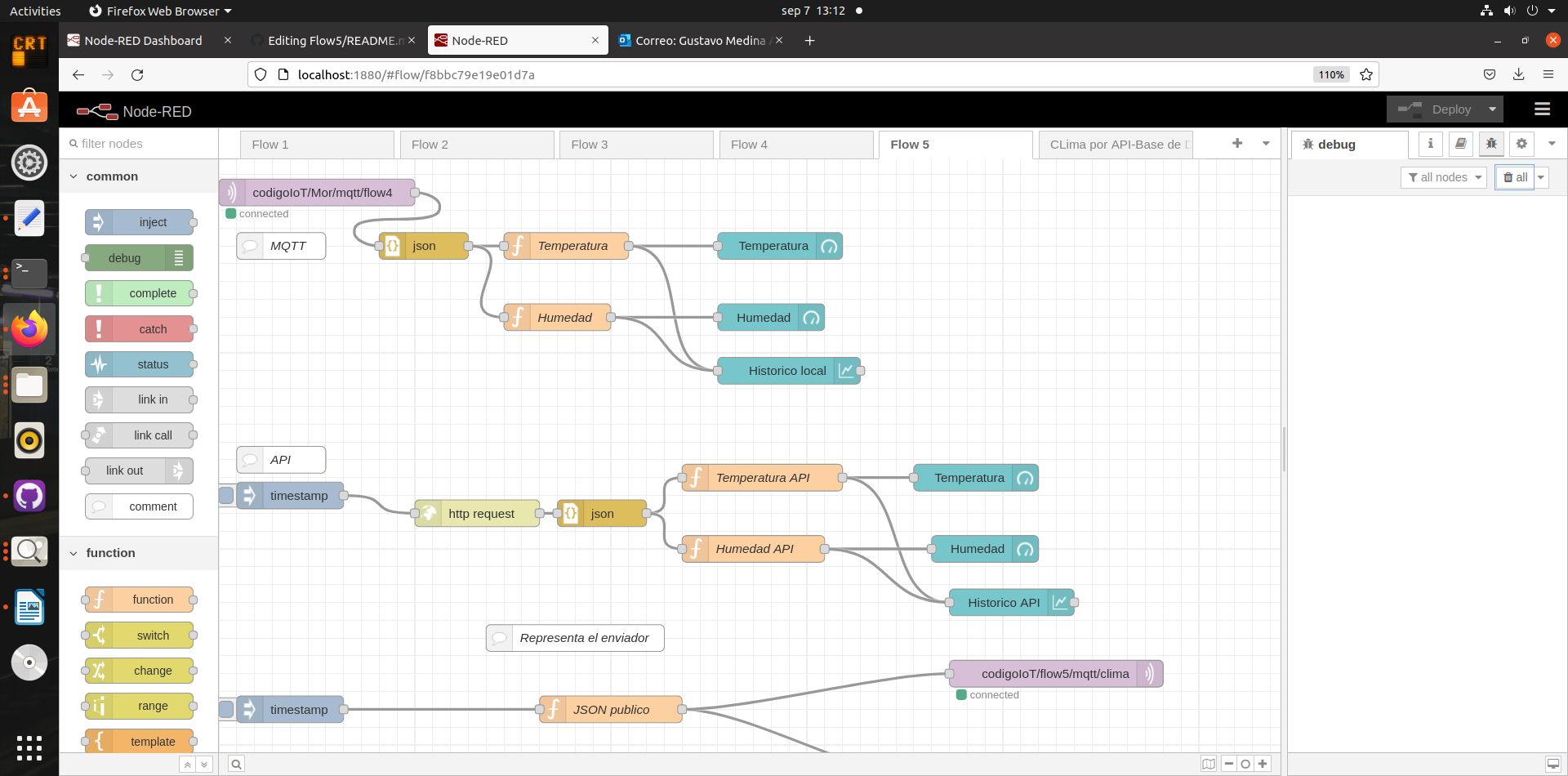
Task: Click the add flow plus icon
Action: 1237,144
